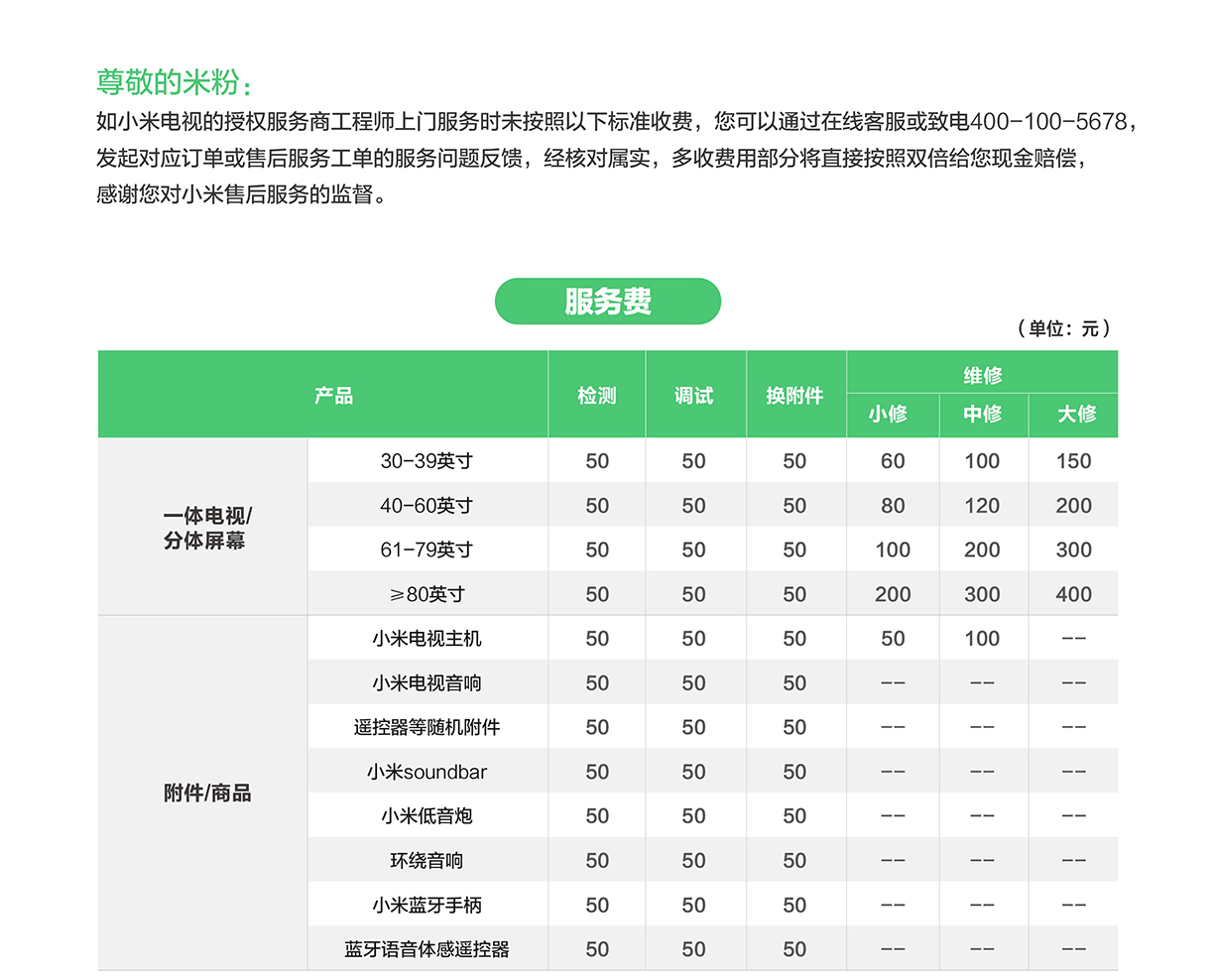Click the 换附件 fee for 小米蓝牙手柄
The image size is (1216, 980).
click(794, 905)
